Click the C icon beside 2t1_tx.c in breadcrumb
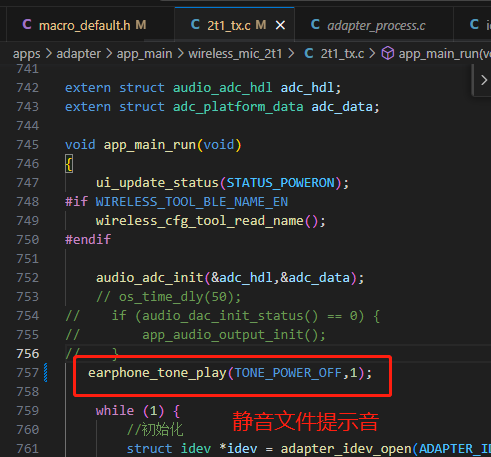Image resolution: width=491 pixels, height=457 pixels. (309, 53)
